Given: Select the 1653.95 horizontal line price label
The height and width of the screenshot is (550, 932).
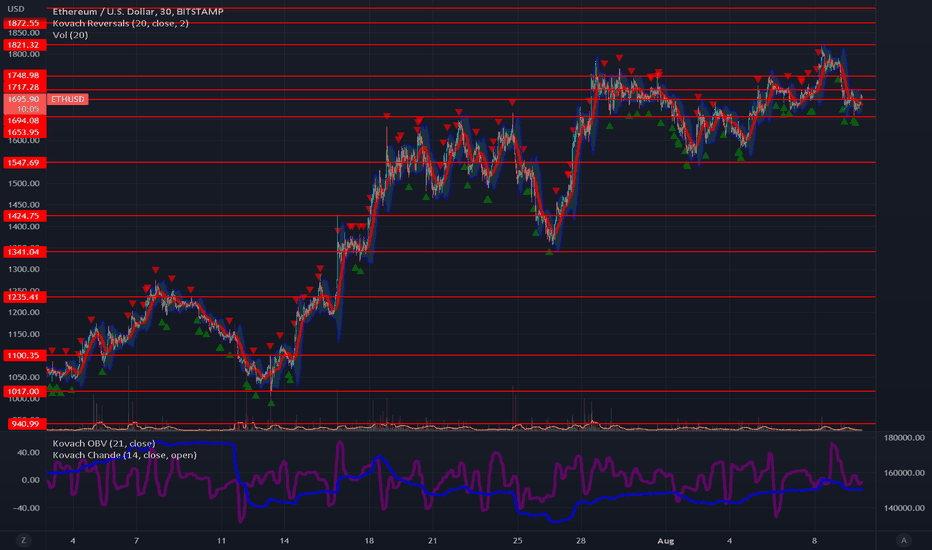Looking at the screenshot, I should pos(24,132).
